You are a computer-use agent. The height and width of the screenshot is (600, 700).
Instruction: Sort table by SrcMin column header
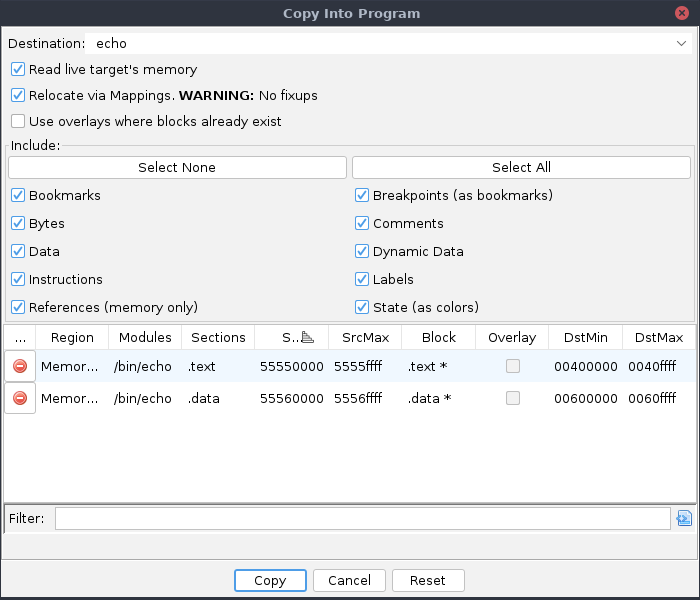click(x=291, y=338)
